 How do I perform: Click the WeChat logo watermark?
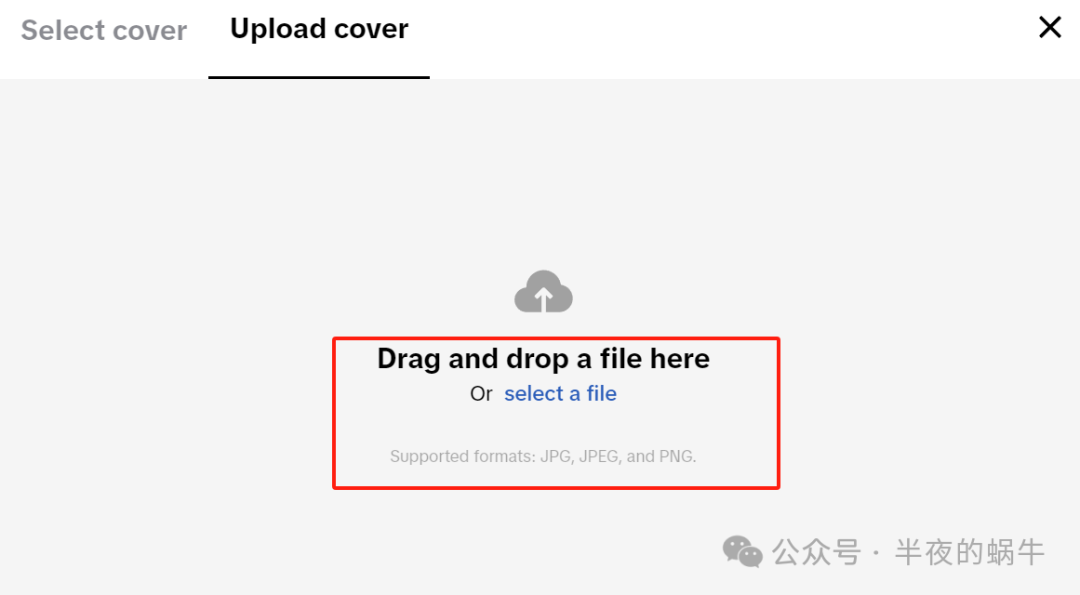(742, 552)
